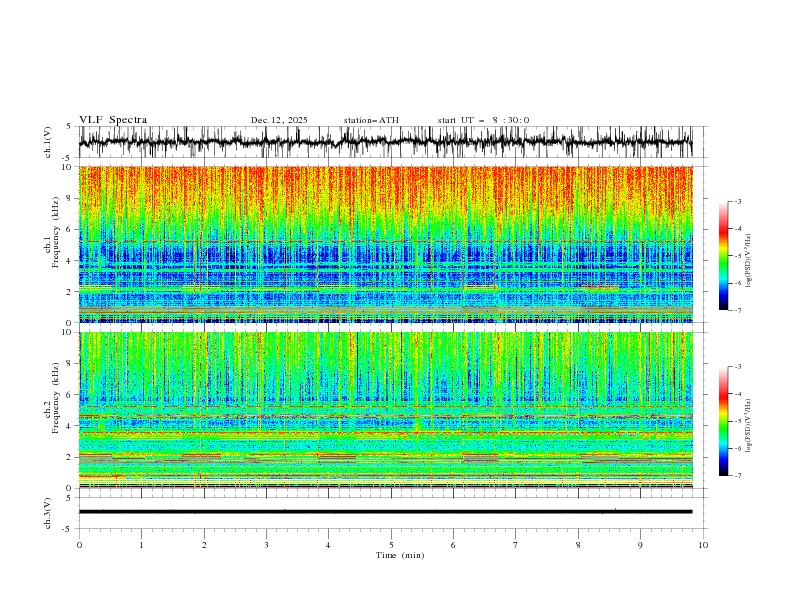Click the ch.2 spectrogram color bar

coord(724,421)
